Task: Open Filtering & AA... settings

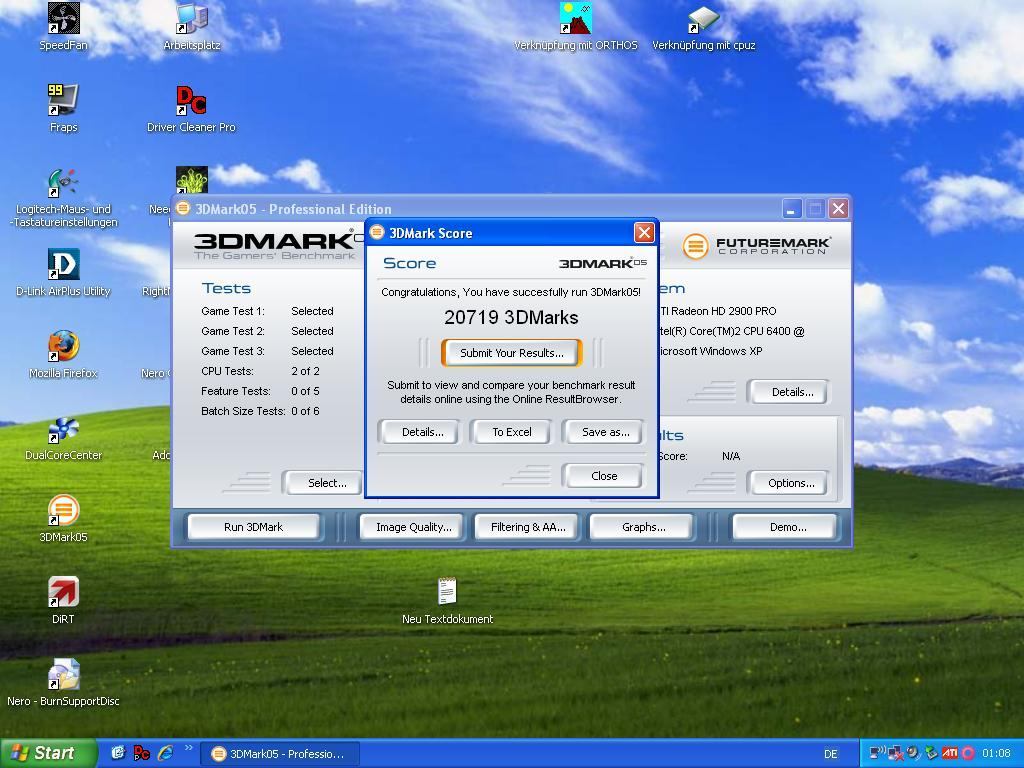Action: coord(528,527)
